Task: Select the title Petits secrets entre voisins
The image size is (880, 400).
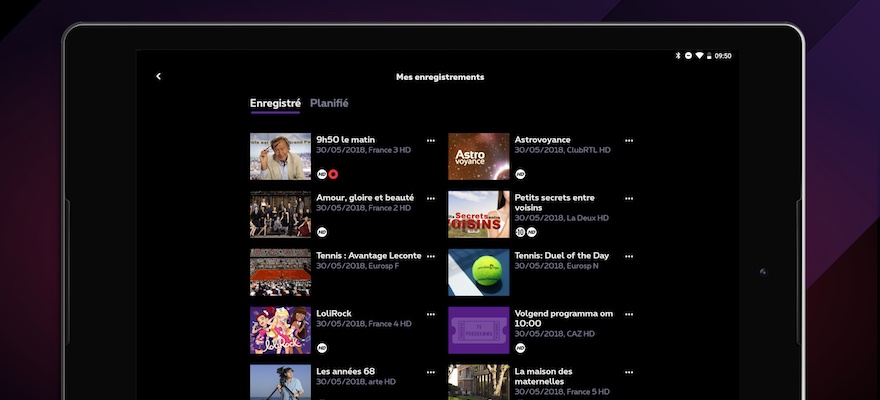Action: point(554,203)
